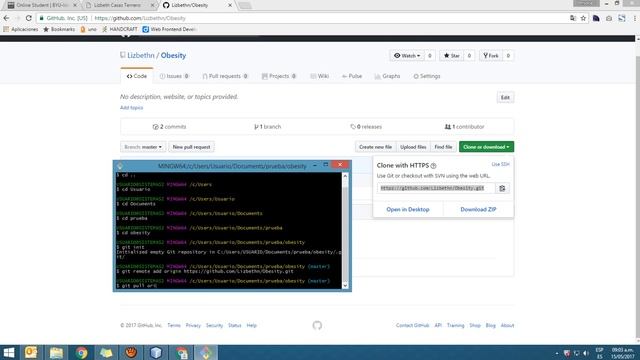Viewport: 640px width, 360px height.
Task: Click Open in Desktop
Action: point(408,209)
